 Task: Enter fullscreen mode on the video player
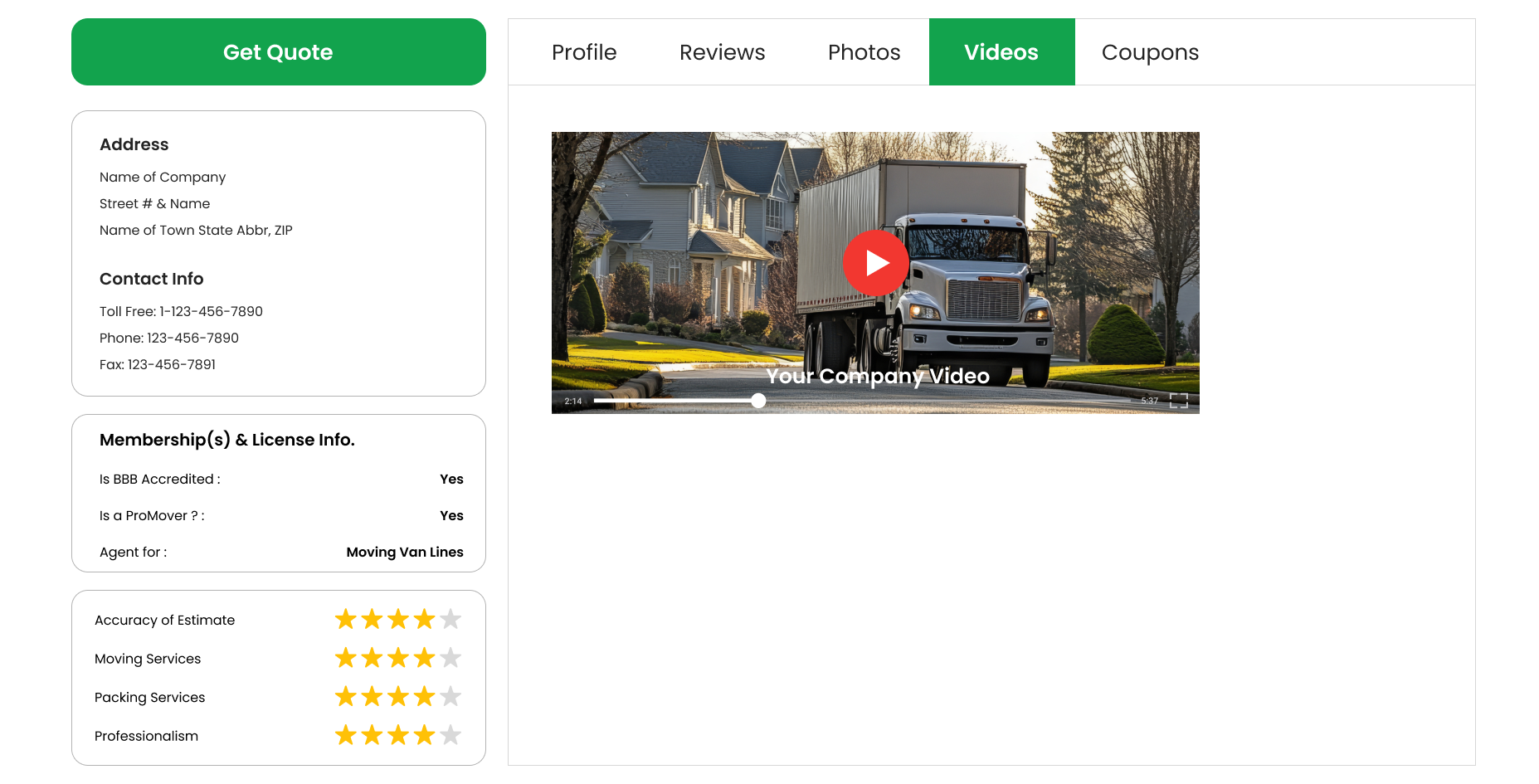[1179, 401]
